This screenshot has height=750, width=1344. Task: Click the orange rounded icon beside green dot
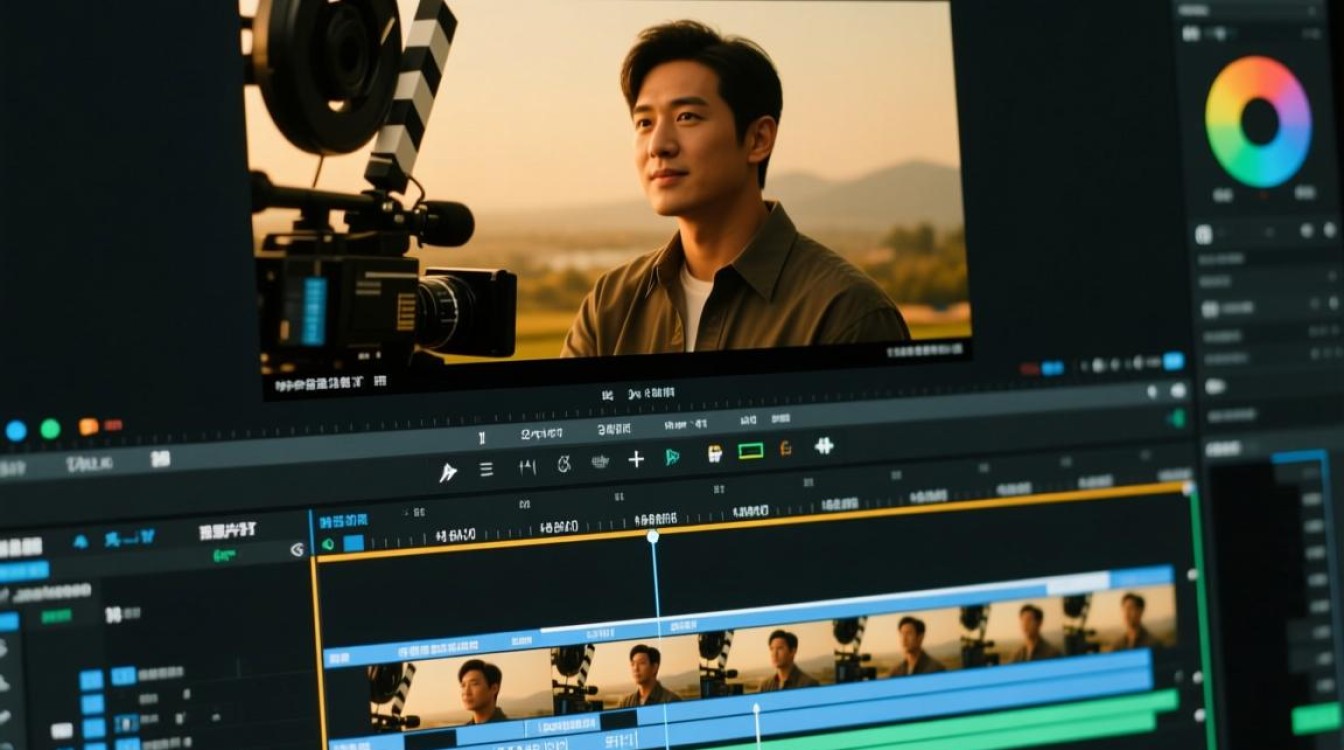[89, 426]
